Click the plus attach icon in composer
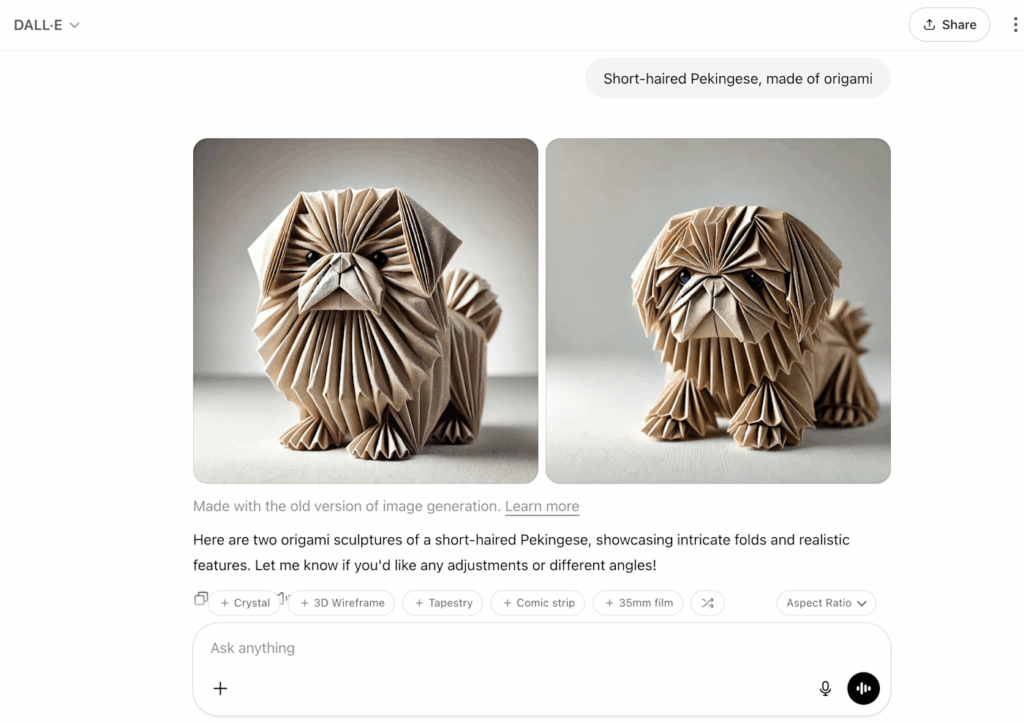Image resolution: width=1024 pixels, height=723 pixels. [220, 688]
